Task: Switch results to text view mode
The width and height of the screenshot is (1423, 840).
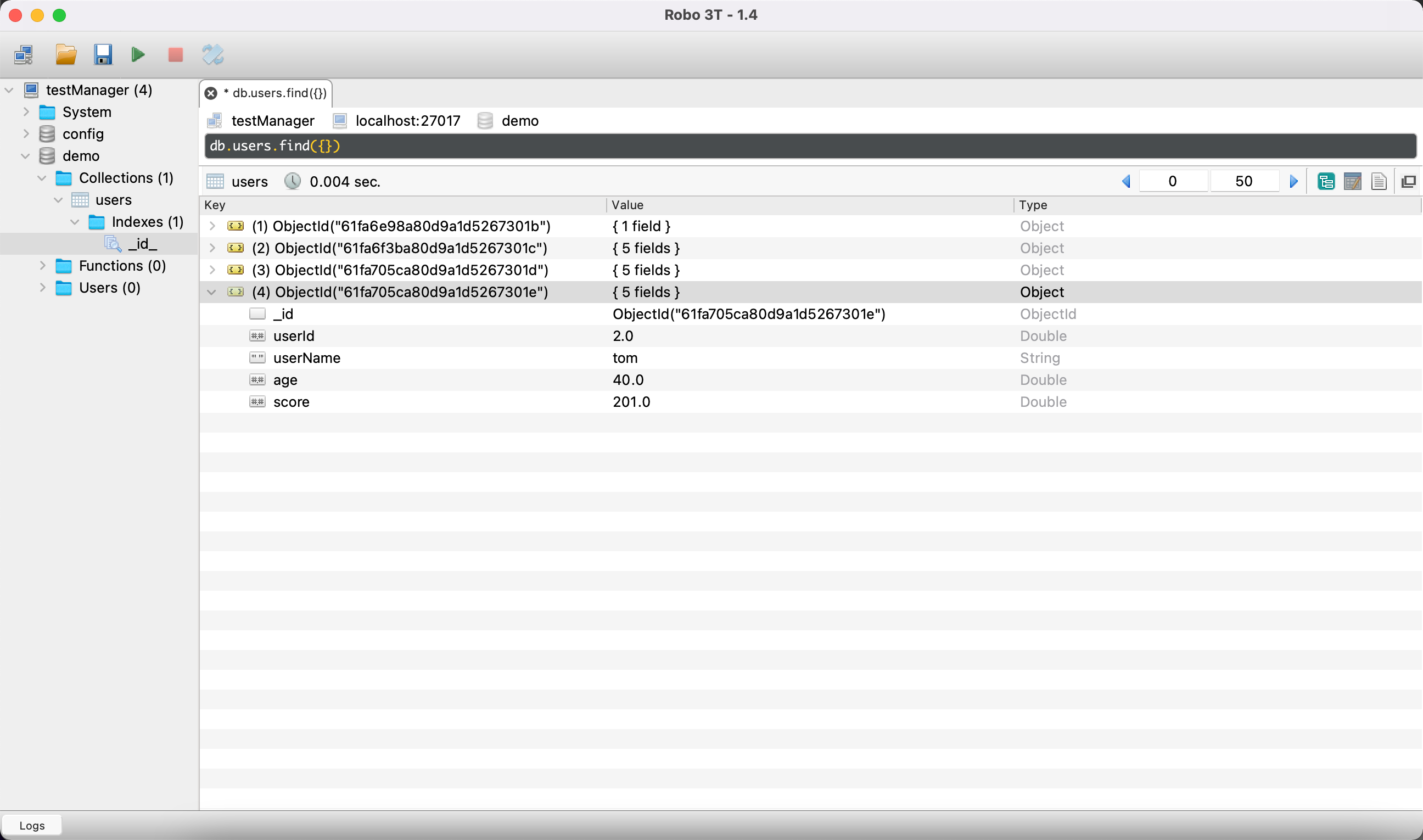Action: point(1379,182)
